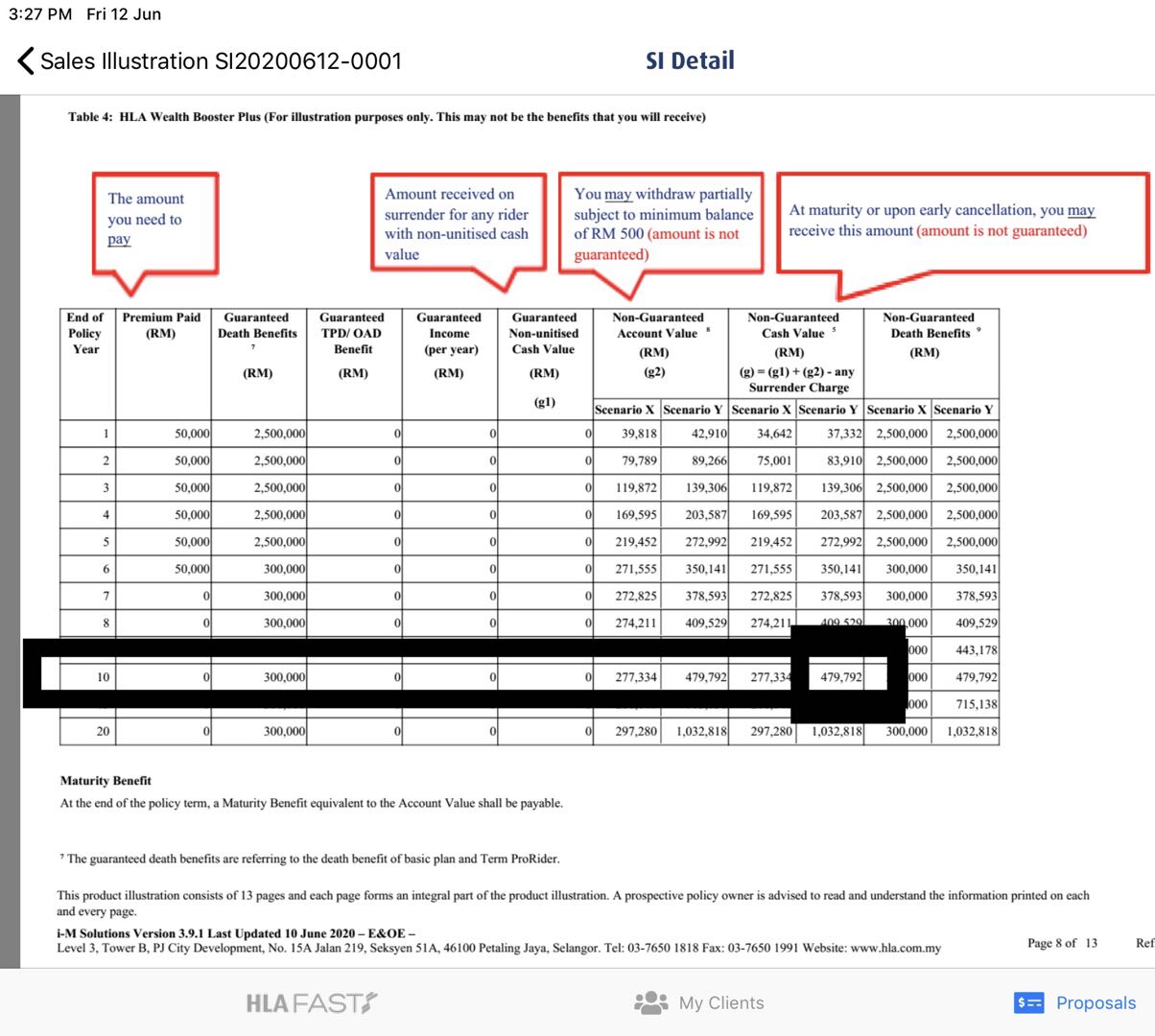This screenshot has width=1155, height=1036.
Task: Select the 'amount you need to pay' callout
Action: pos(154,220)
